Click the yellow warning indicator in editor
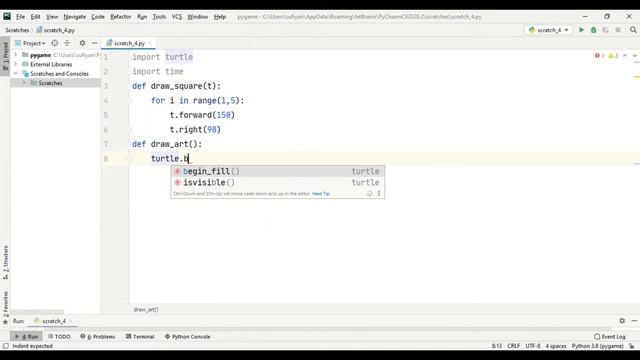Screen dimensions: 640x360 (x=613, y=56)
